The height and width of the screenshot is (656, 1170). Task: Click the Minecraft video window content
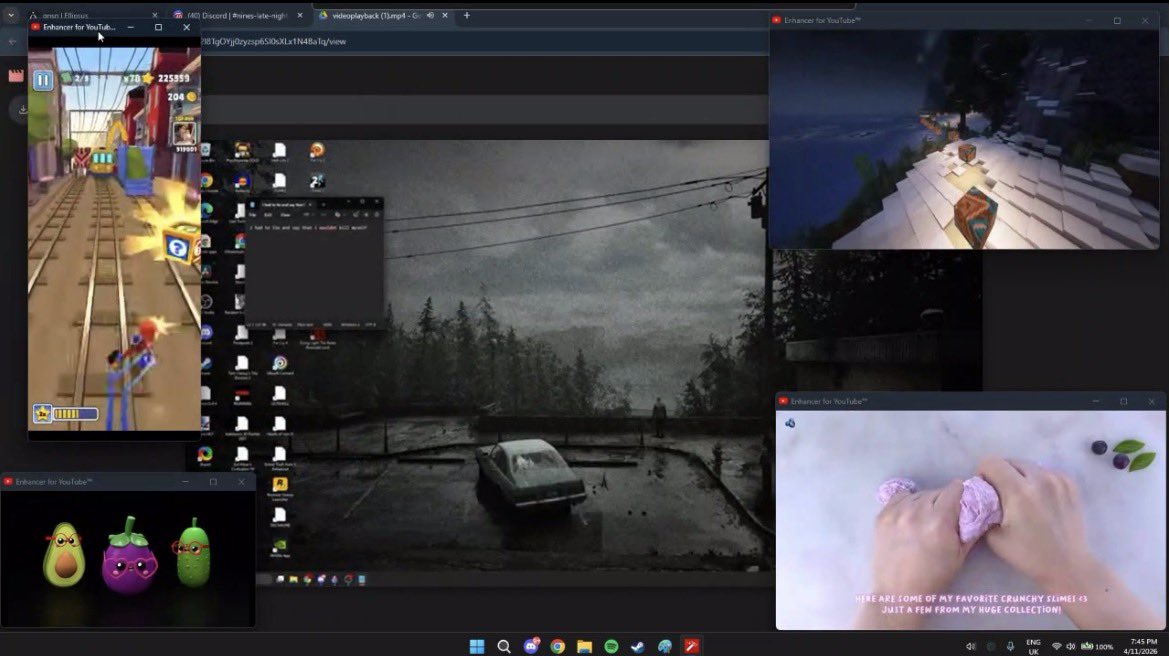coord(964,140)
